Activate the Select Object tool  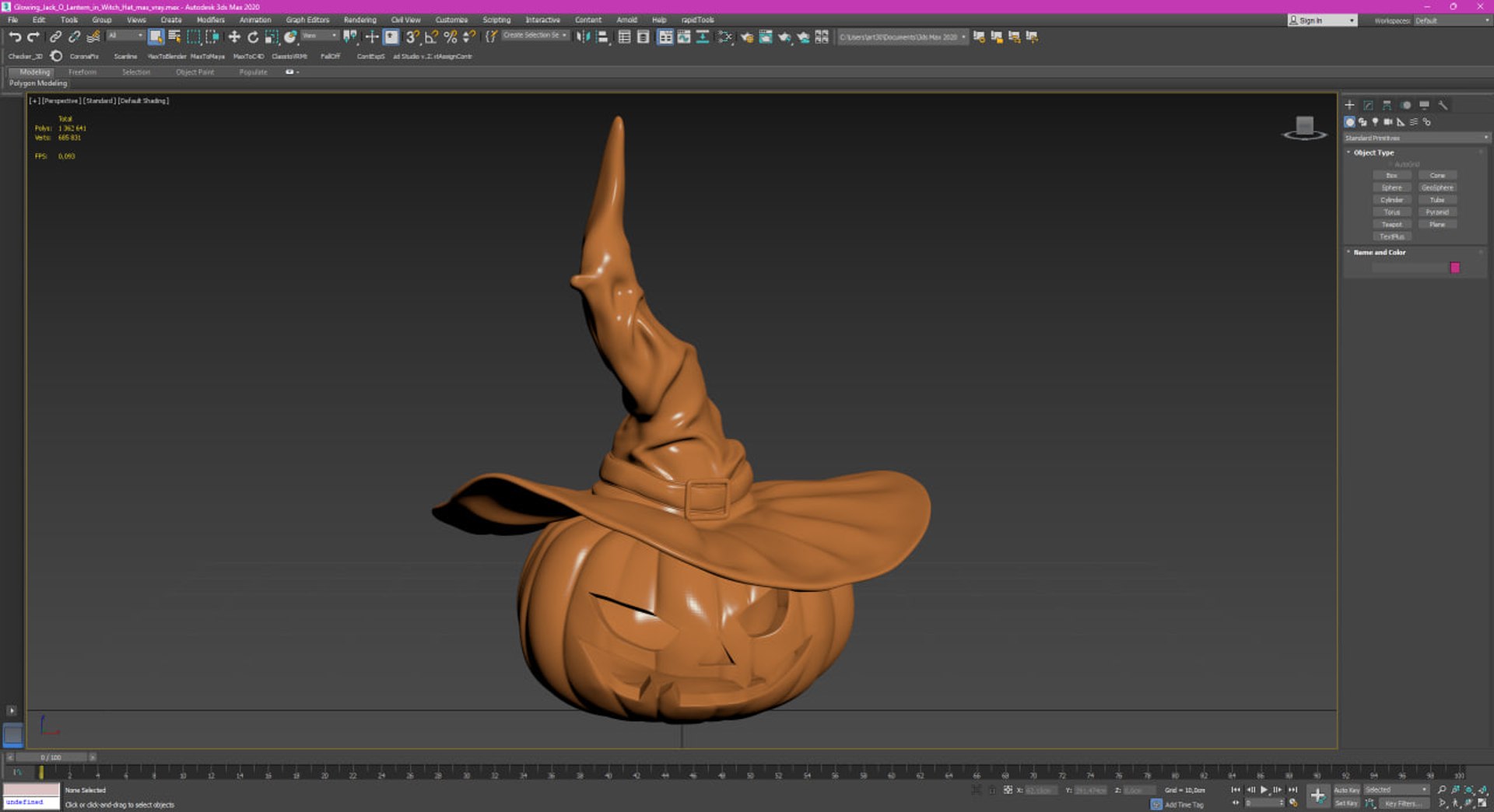[x=156, y=37]
